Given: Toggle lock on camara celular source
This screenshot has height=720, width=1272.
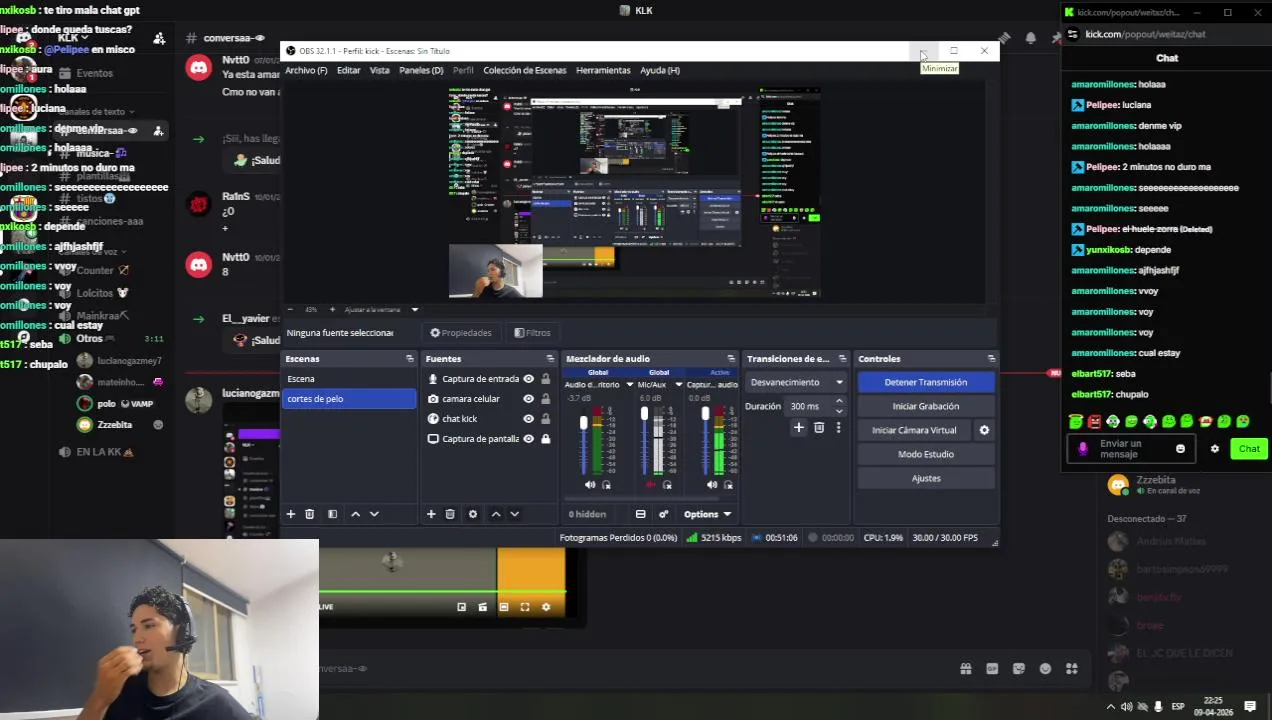Looking at the screenshot, I should click(x=545, y=399).
